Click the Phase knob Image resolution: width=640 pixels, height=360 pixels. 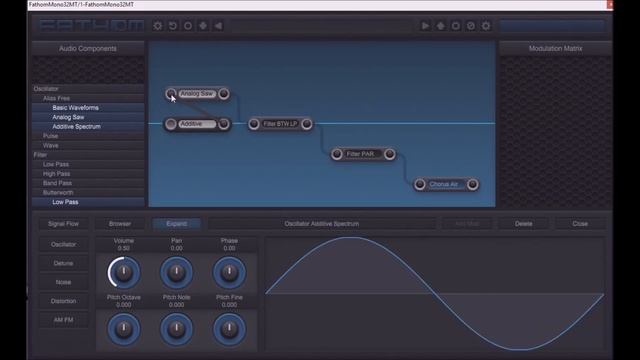pos(229,272)
